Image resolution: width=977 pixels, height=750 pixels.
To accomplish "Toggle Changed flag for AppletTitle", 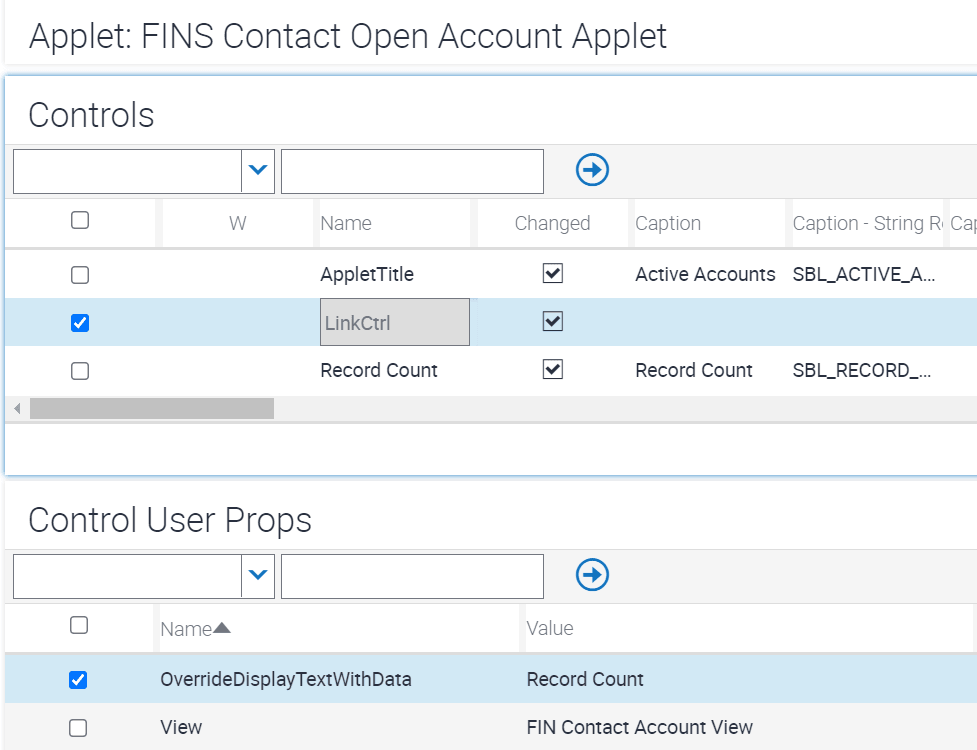I will (553, 273).
